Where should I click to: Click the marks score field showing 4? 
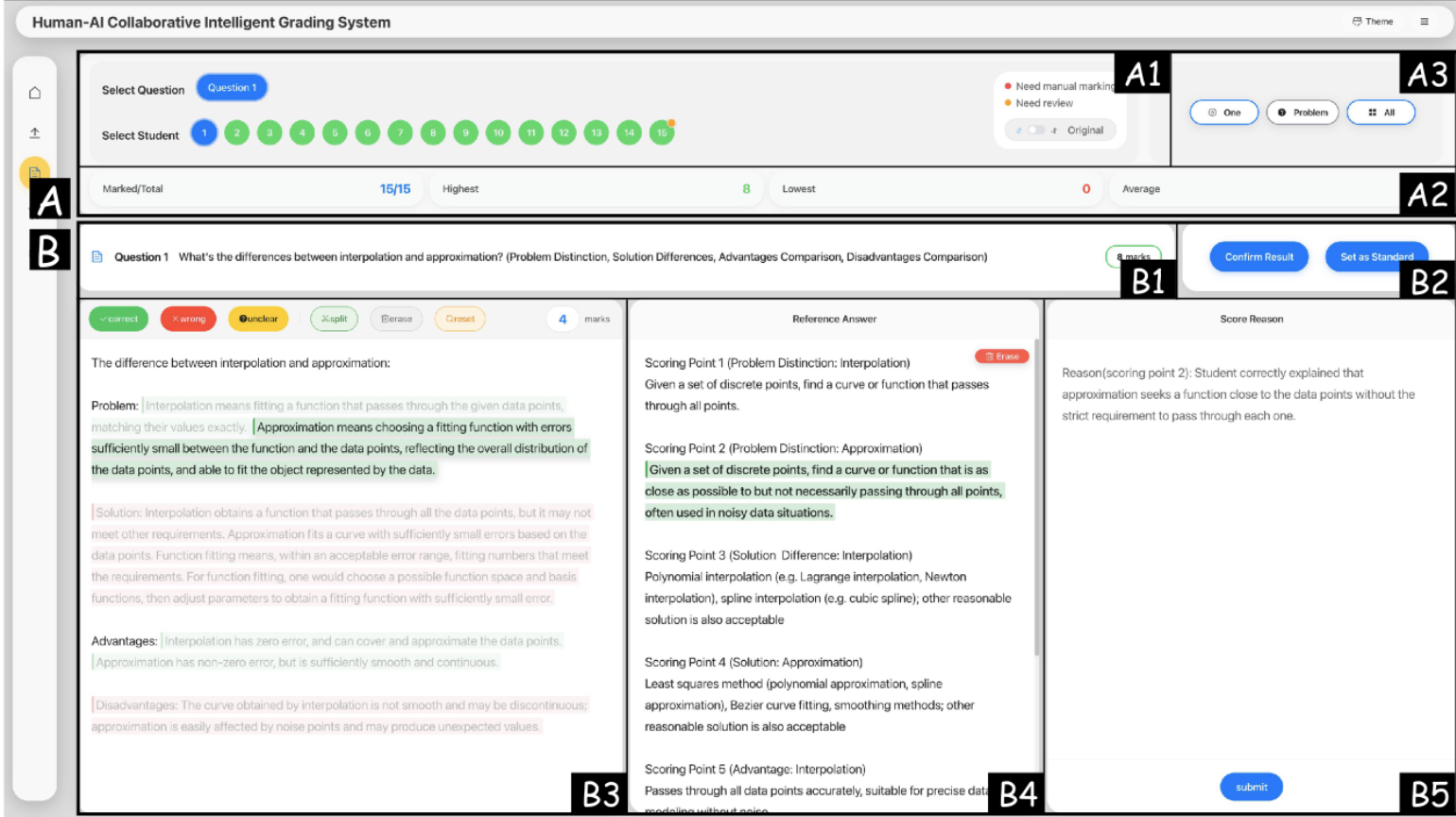(x=563, y=320)
